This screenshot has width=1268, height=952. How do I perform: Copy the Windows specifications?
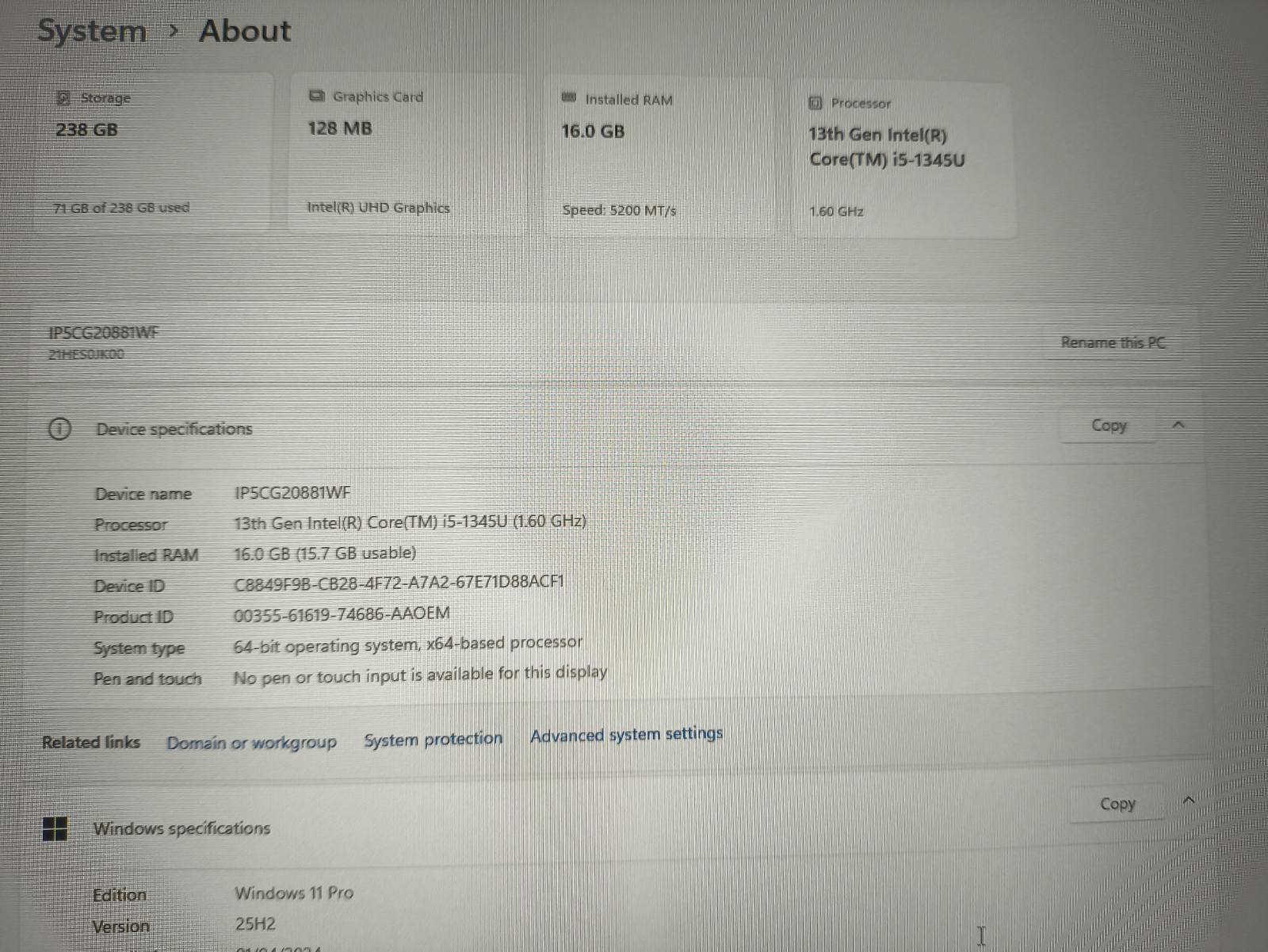(x=1117, y=804)
